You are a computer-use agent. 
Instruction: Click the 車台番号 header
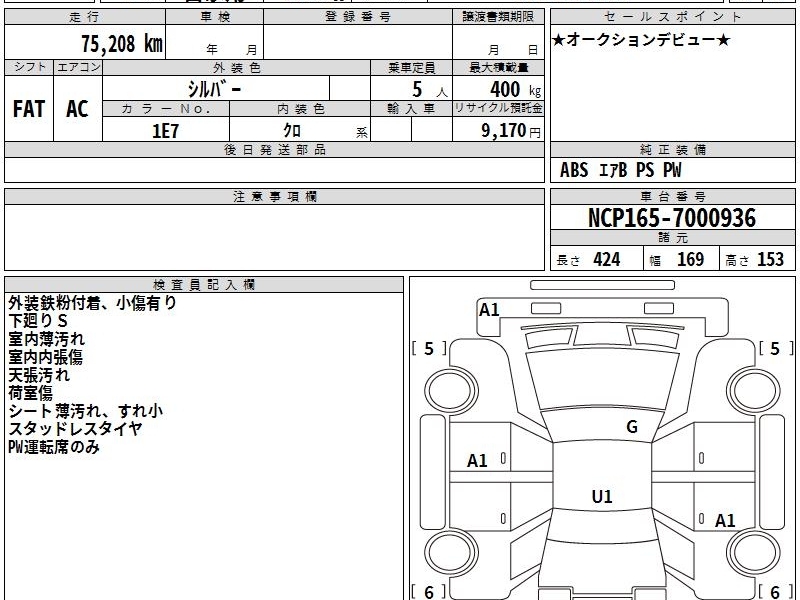[673, 197]
